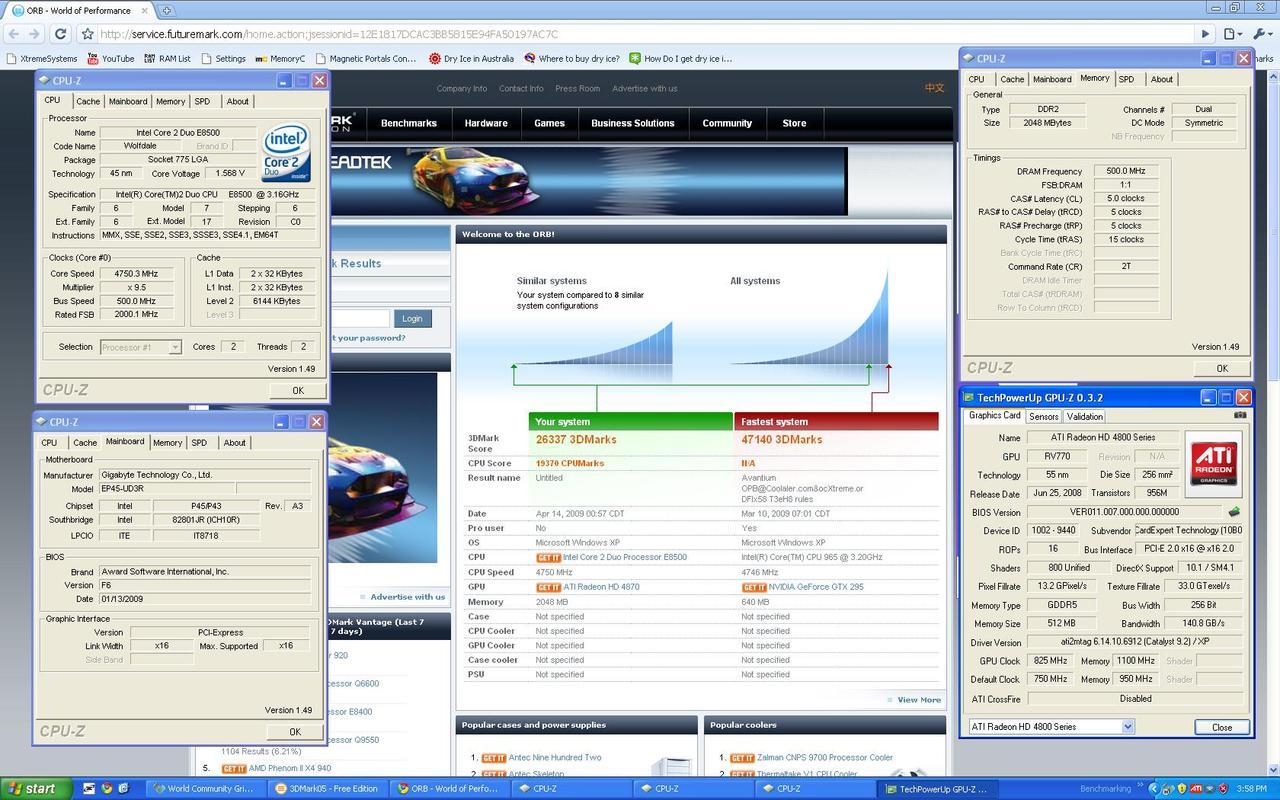Viewport: 1280px width, 800px height.
Task: Open the YouTube bookmark
Action: (110, 58)
